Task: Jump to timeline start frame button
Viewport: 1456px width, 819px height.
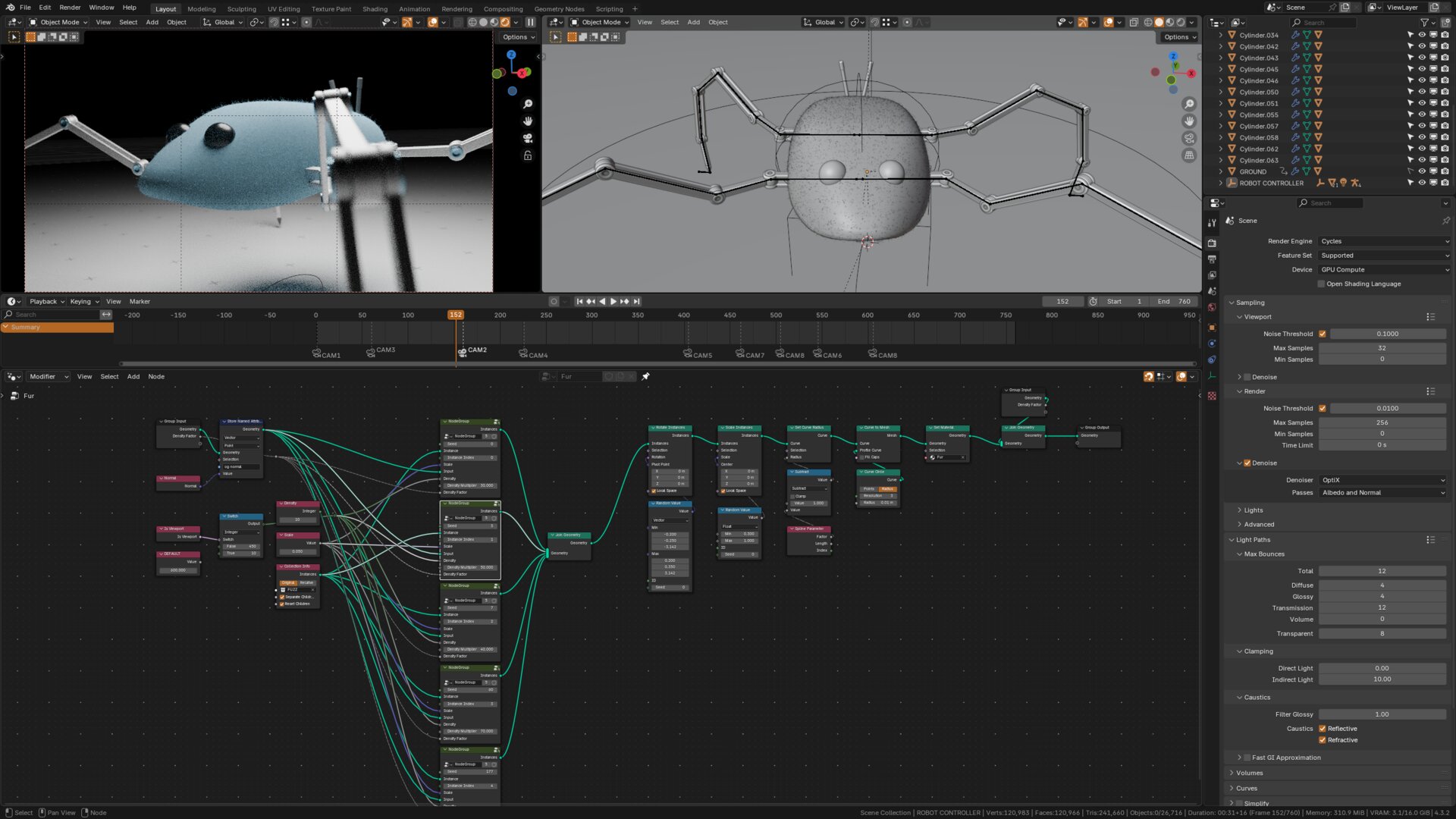Action: [x=580, y=301]
